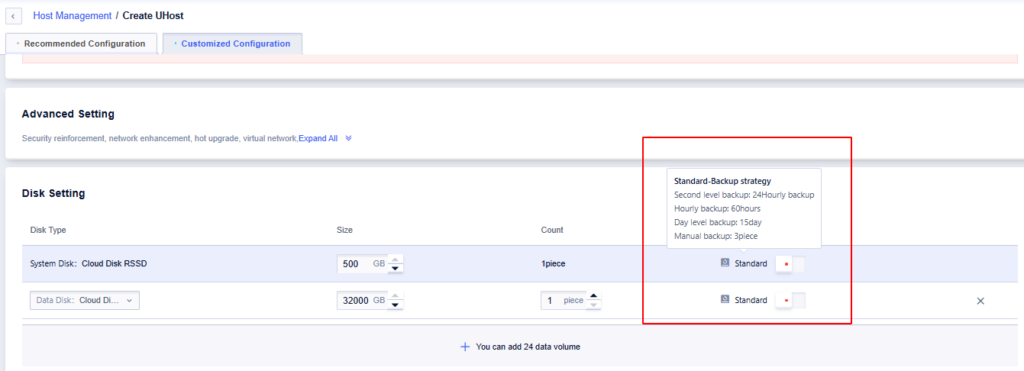Image resolution: width=1024 pixels, height=371 pixels.
Task: Click the Data Disk count field
Action: pos(563,300)
